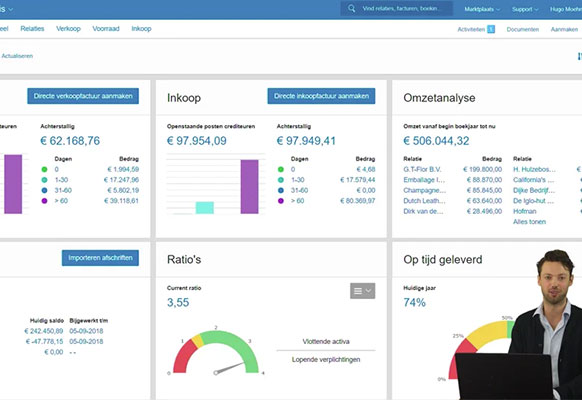The height and width of the screenshot is (400, 582).
Task: Open relation De Iglo-hut ...
Action: [x=533, y=201]
